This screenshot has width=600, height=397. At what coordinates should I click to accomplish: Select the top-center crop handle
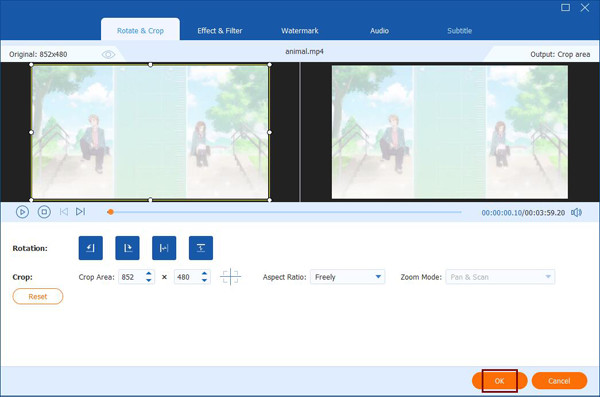tap(150, 65)
